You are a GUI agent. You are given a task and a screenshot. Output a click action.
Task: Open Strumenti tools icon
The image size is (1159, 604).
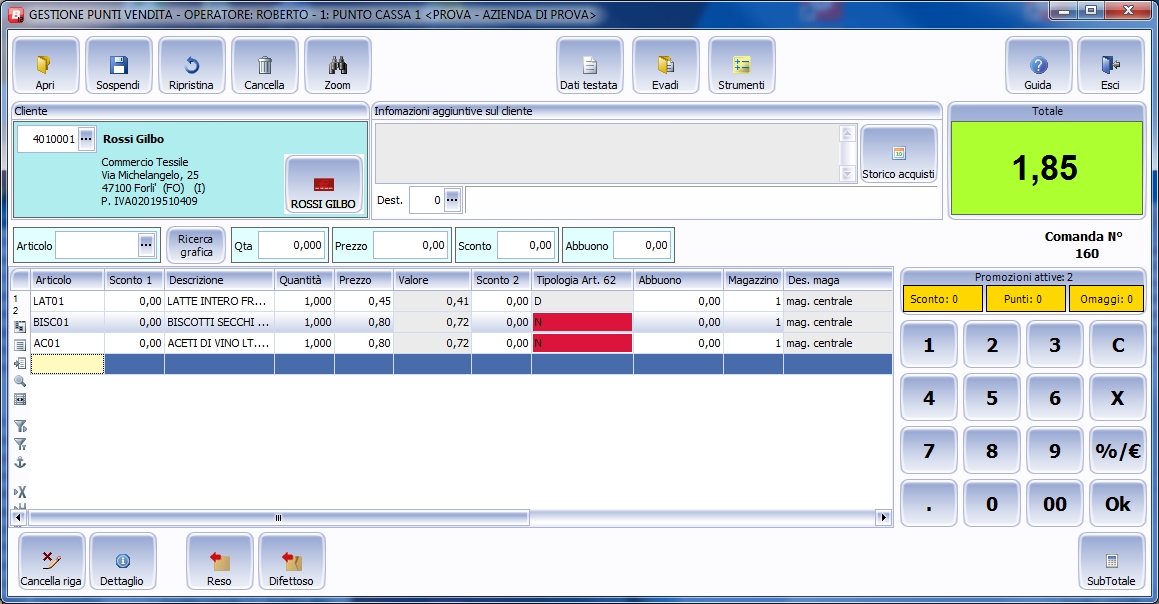[741, 66]
